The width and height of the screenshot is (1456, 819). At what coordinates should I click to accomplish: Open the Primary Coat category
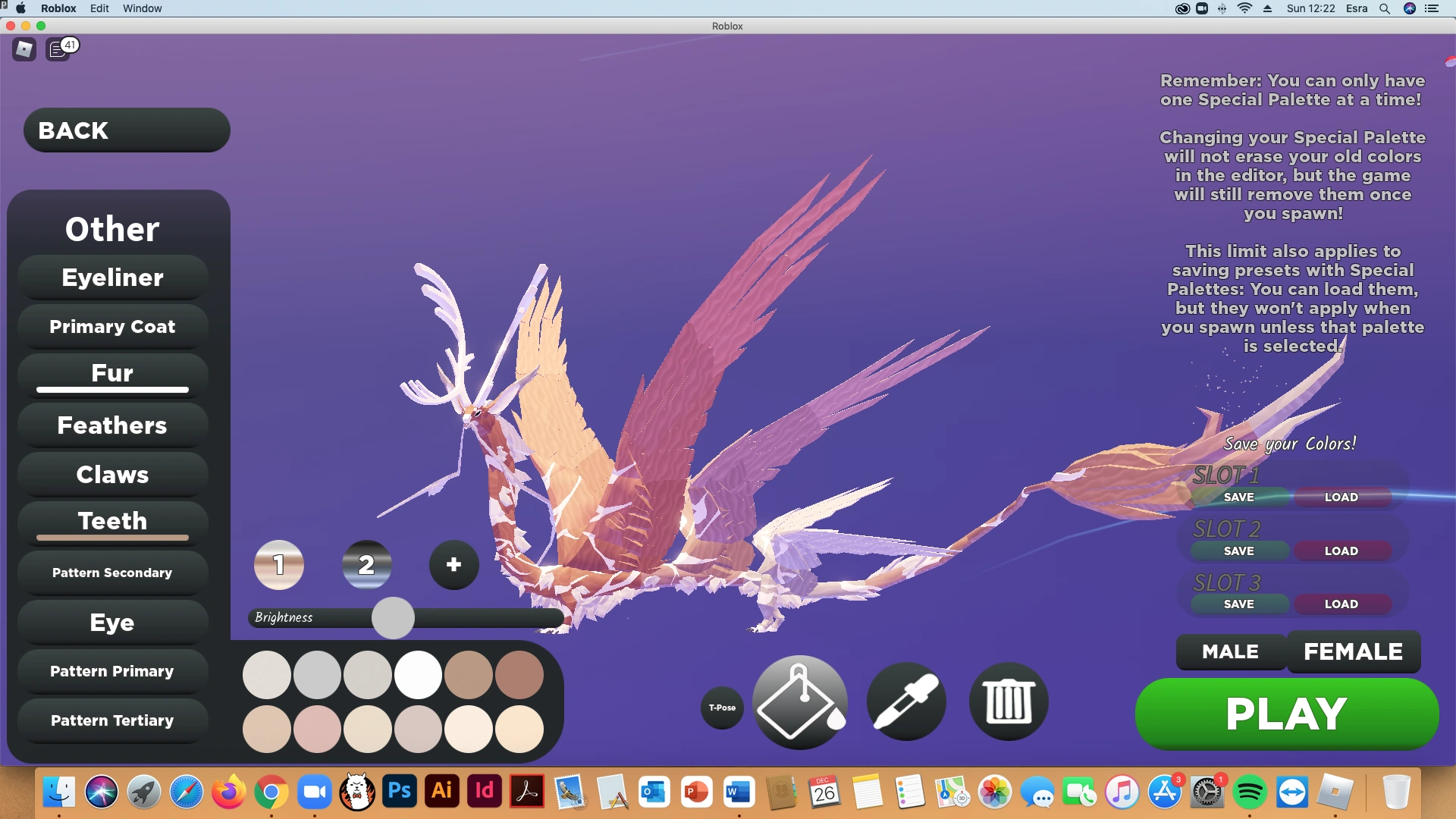click(x=111, y=326)
